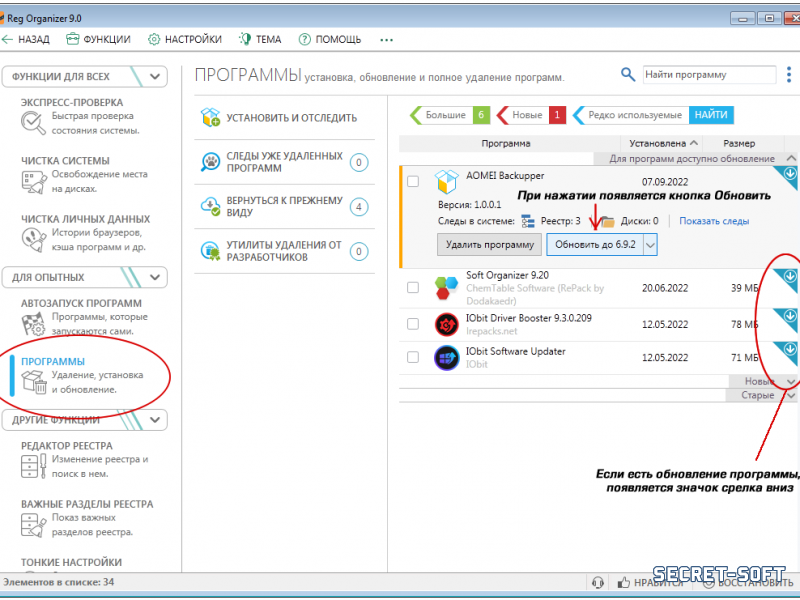
Task: Click the search magnifier icon
Action: 628,75
